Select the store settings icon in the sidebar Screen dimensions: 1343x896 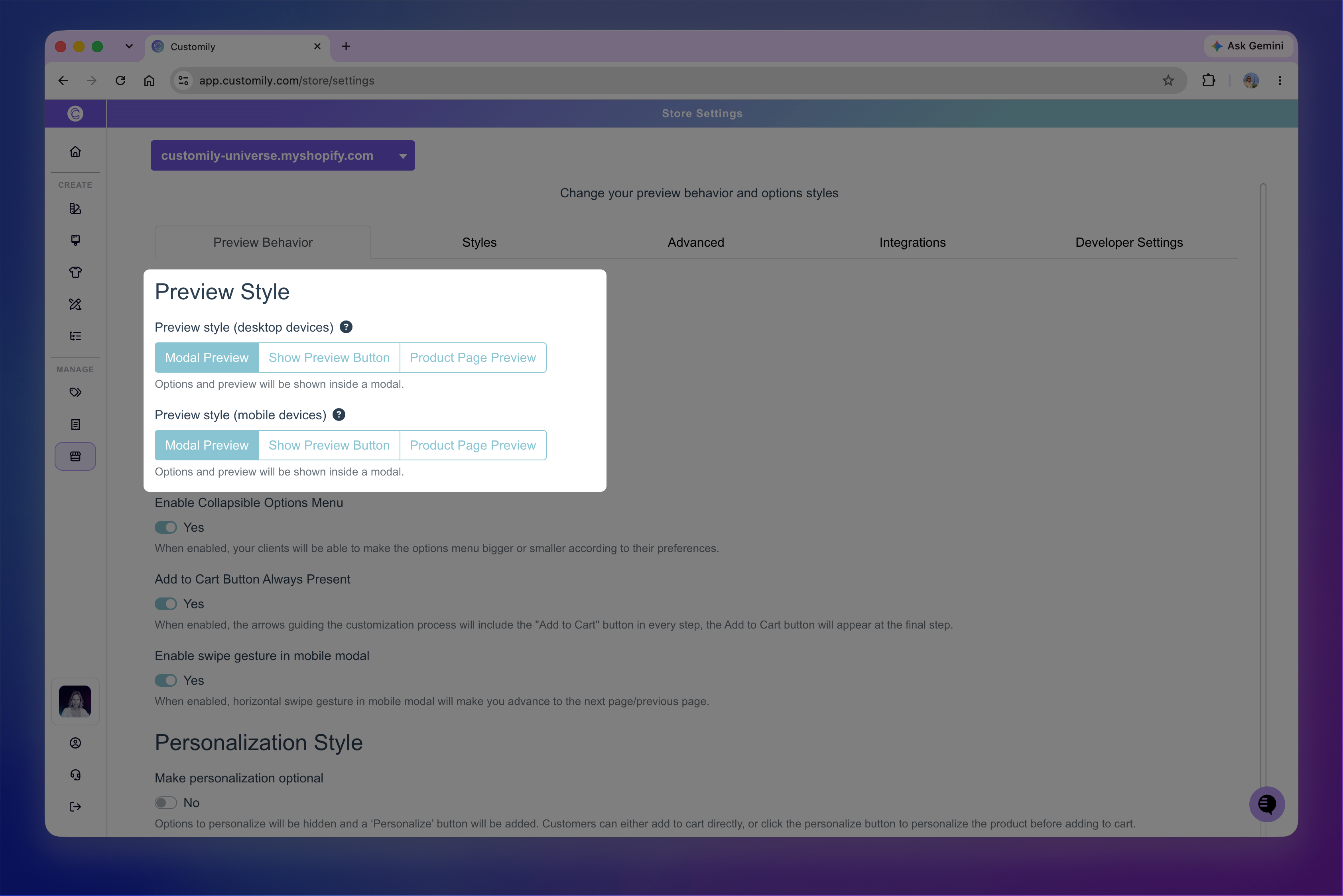coord(75,457)
